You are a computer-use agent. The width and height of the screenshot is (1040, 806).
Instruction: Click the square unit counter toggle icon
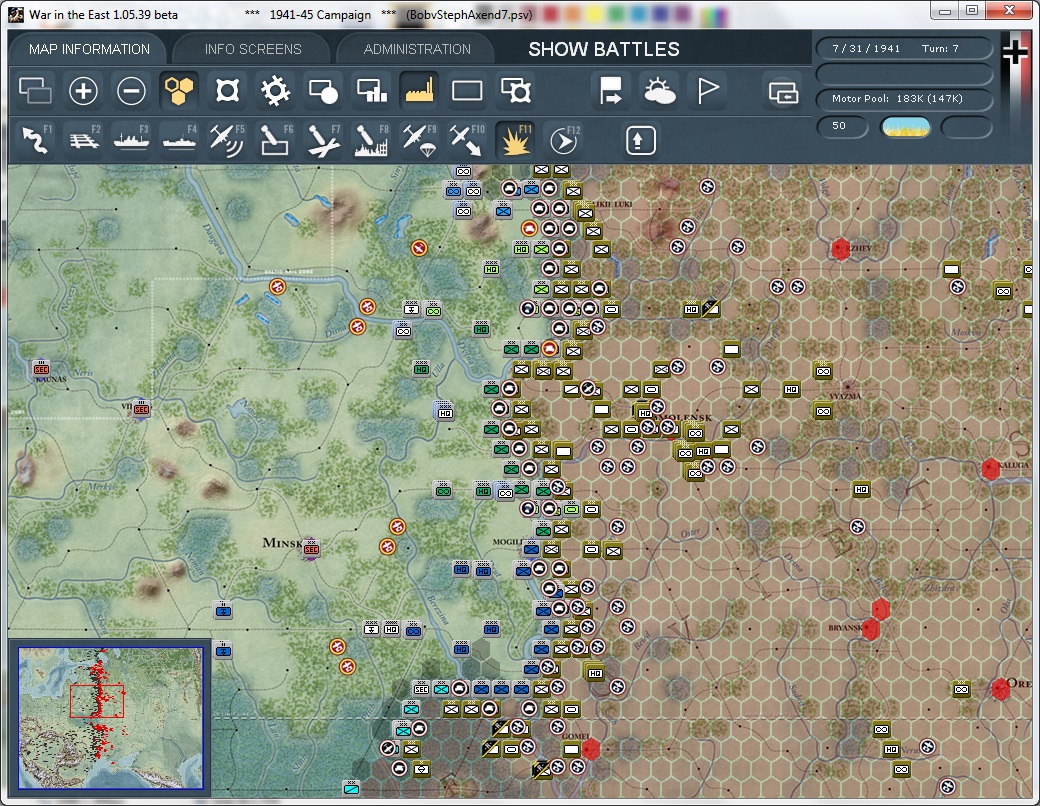[227, 90]
